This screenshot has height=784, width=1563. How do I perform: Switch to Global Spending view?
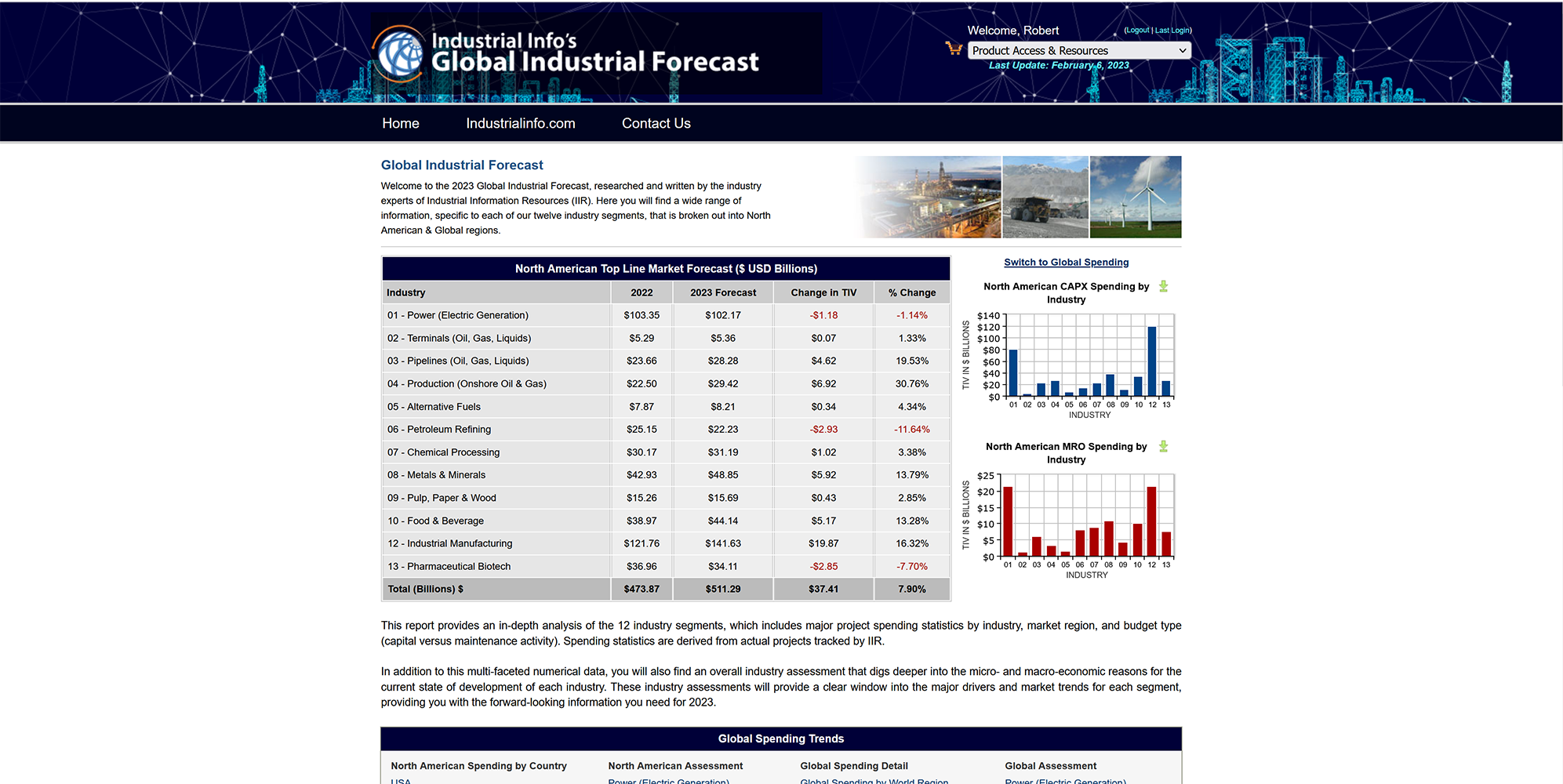pos(1066,262)
